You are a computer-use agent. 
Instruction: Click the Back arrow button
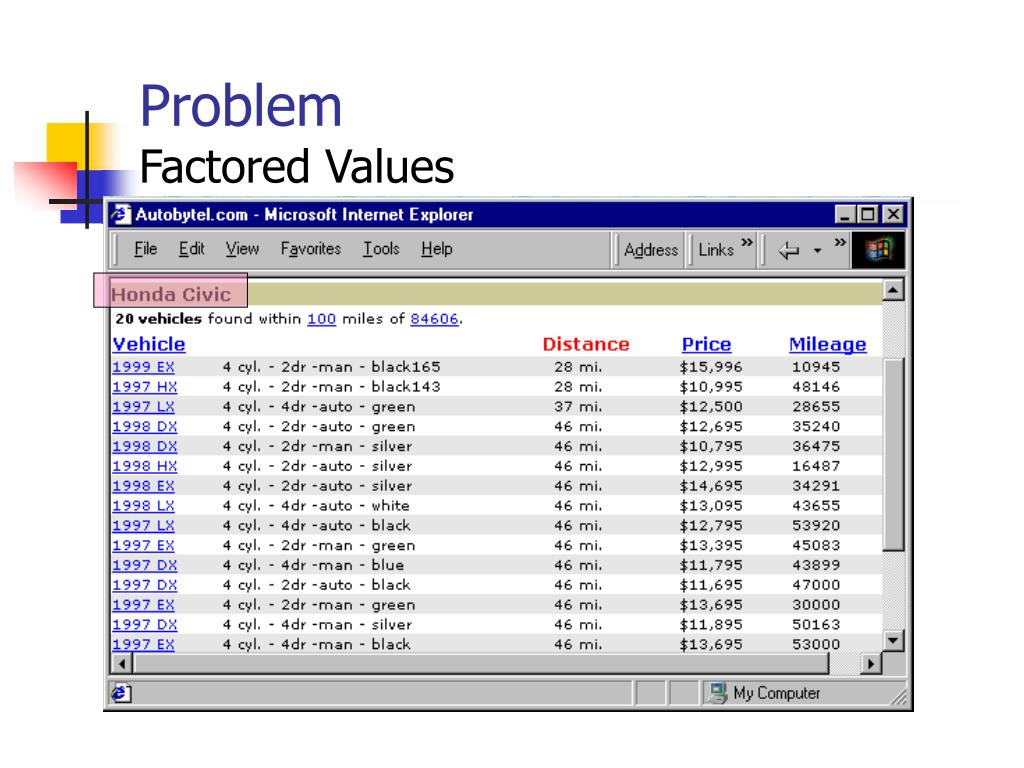point(789,250)
